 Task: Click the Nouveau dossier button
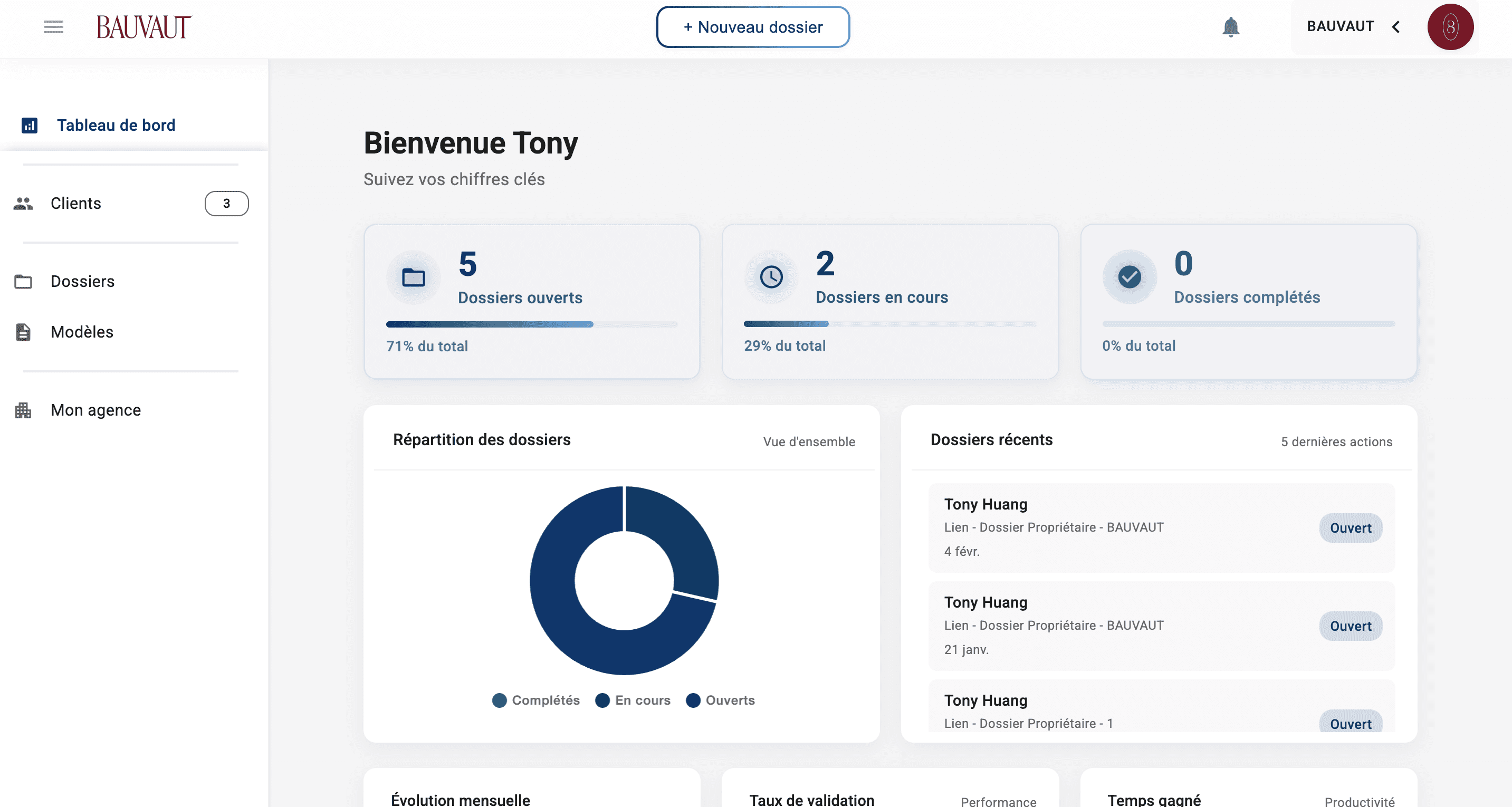pyautogui.click(x=752, y=27)
